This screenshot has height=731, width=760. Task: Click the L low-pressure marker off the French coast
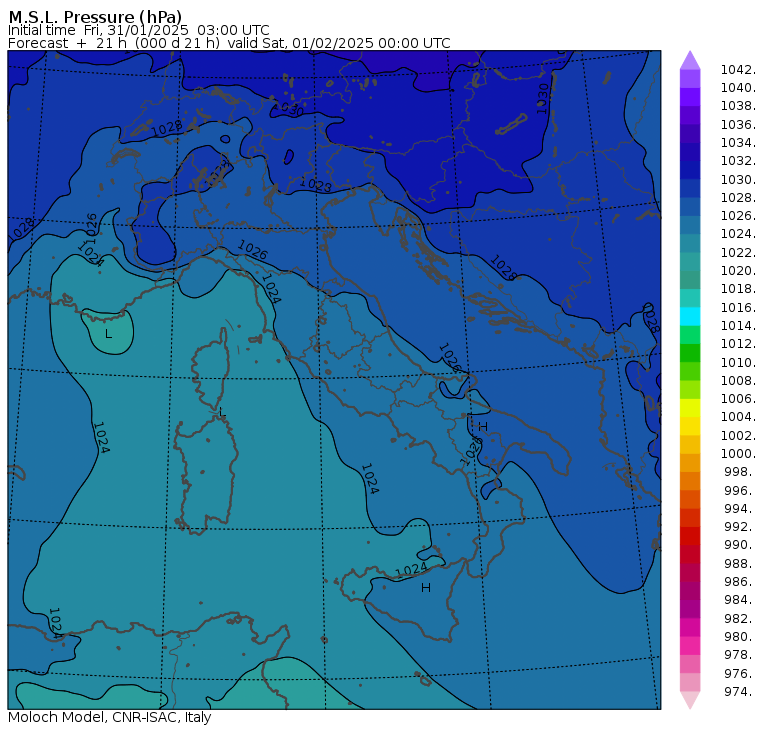(109, 334)
